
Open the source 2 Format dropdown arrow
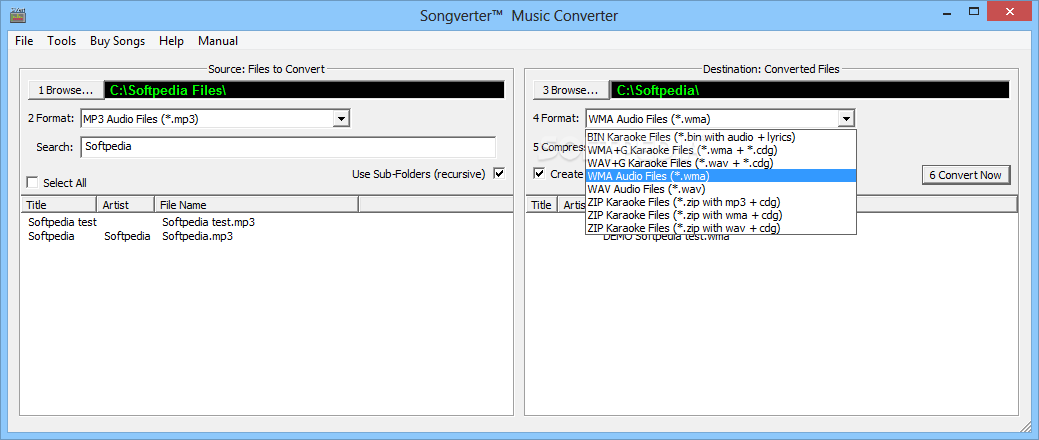(341, 119)
